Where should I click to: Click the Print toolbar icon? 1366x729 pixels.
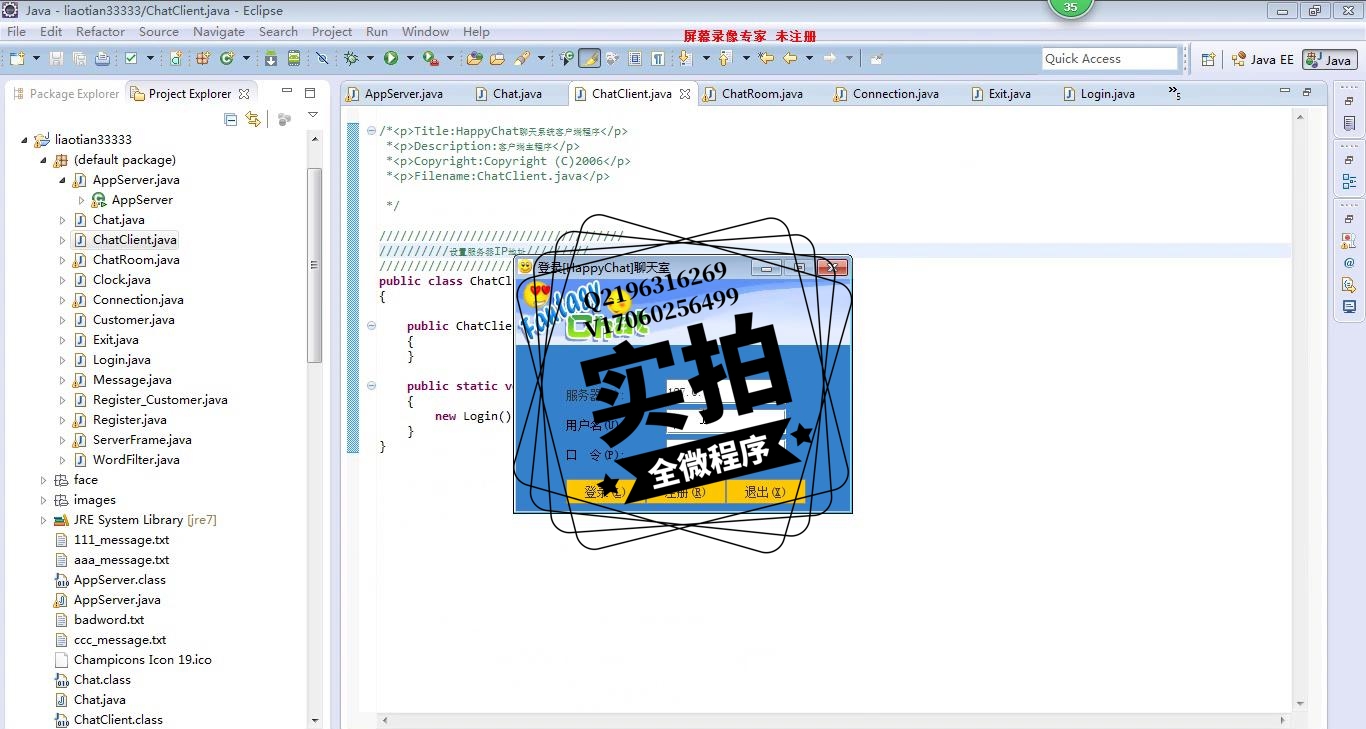point(102,59)
